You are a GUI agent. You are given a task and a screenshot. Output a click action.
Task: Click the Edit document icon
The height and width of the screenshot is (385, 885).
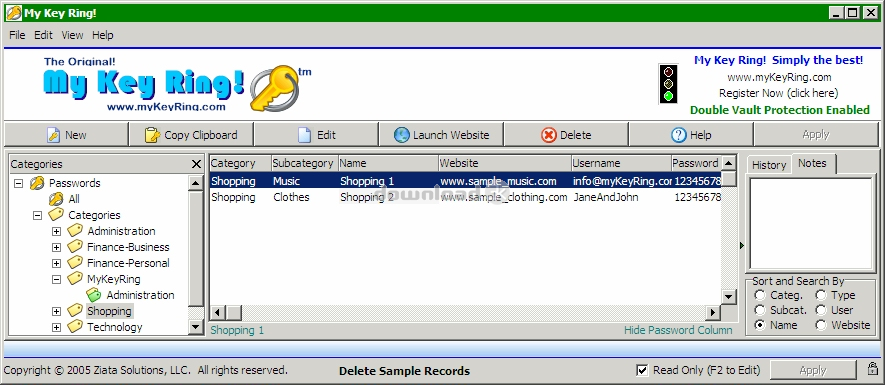pos(305,135)
